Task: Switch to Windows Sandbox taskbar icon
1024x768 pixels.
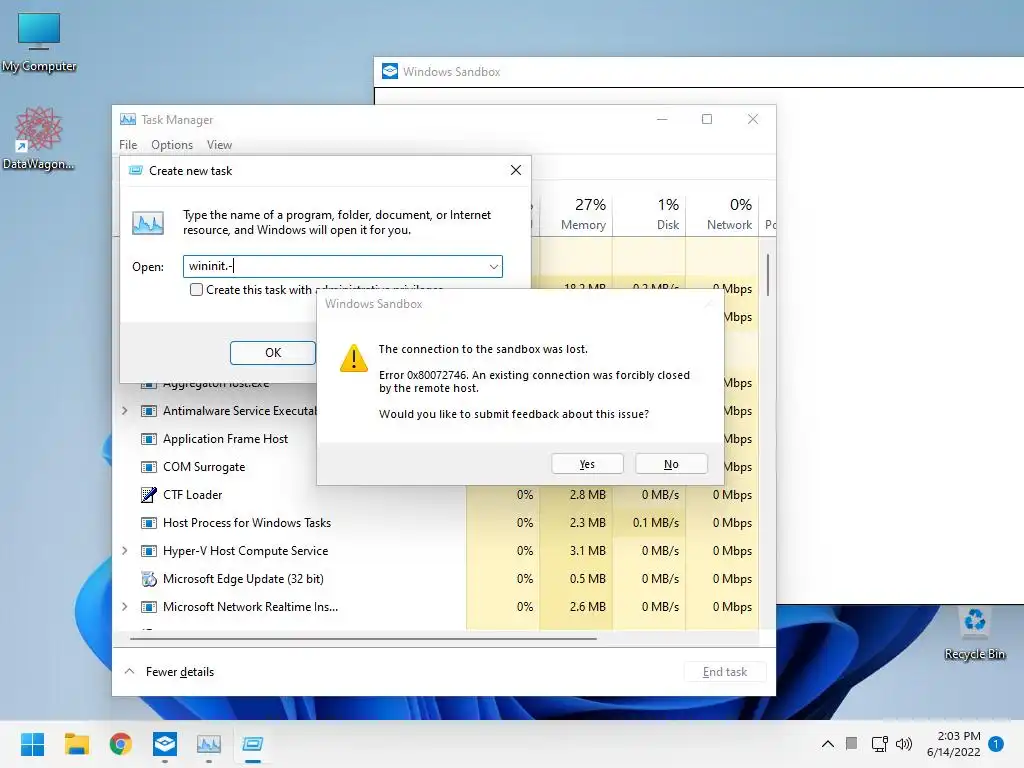Action: point(165,744)
